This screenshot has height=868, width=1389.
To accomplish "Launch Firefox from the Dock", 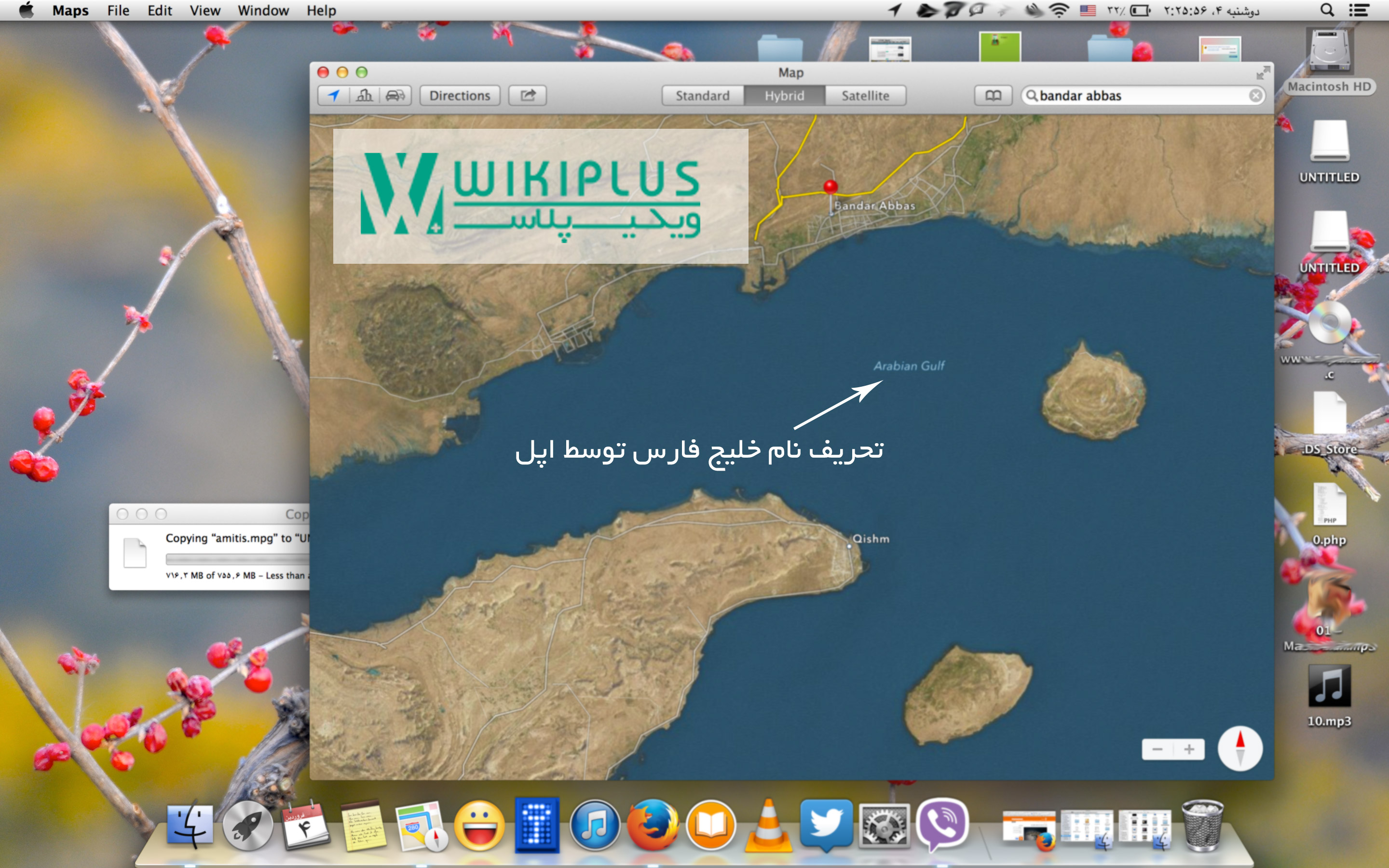I will click(653, 826).
